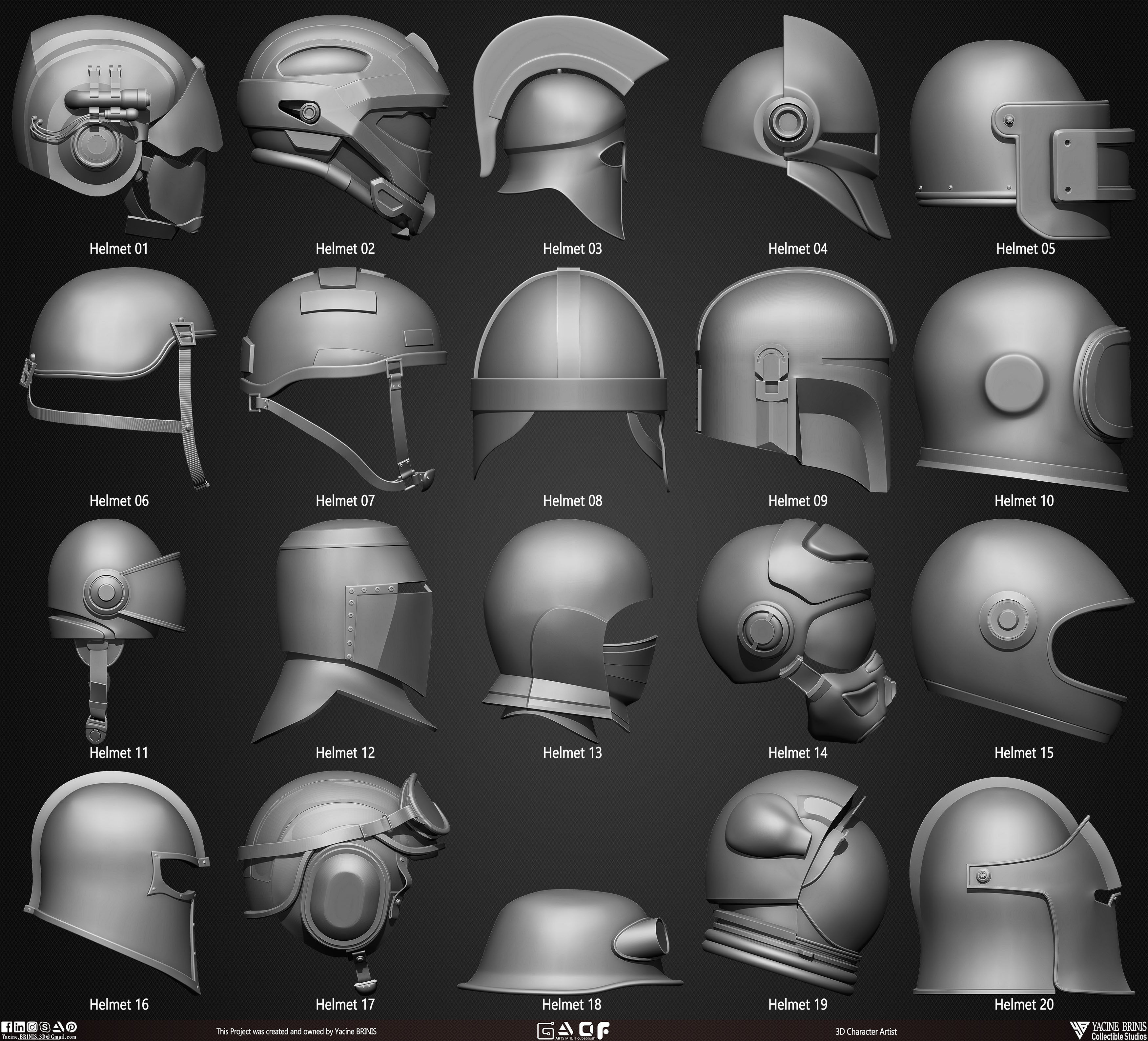Image resolution: width=1148 pixels, height=1041 pixels.
Task: Click the cubebrush logo at the bottom center
Action: pos(587,1031)
